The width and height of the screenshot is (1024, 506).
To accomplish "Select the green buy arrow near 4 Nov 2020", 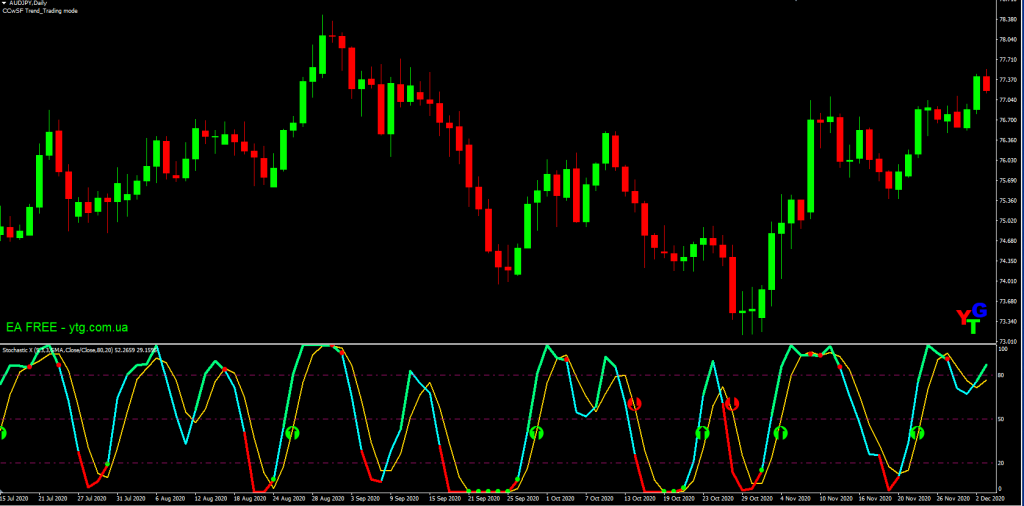I will click(781, 432).
